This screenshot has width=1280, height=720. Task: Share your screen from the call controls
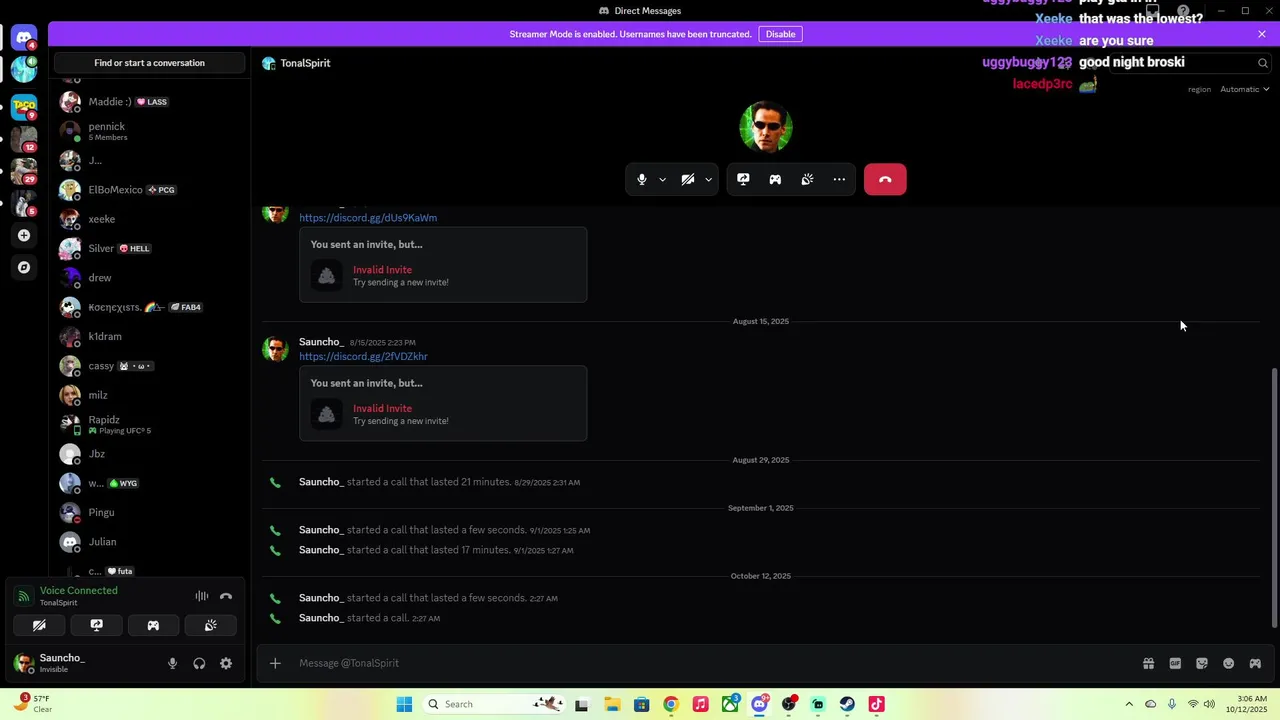click(x=743, y=180)
